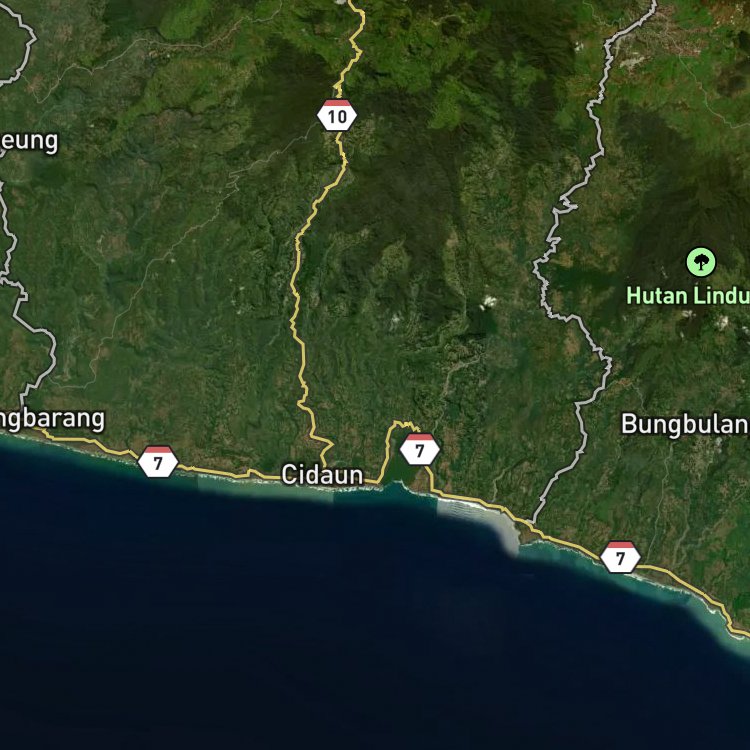
Task: Click the cut-off 'eung' label
Action: tap(29, 142)
